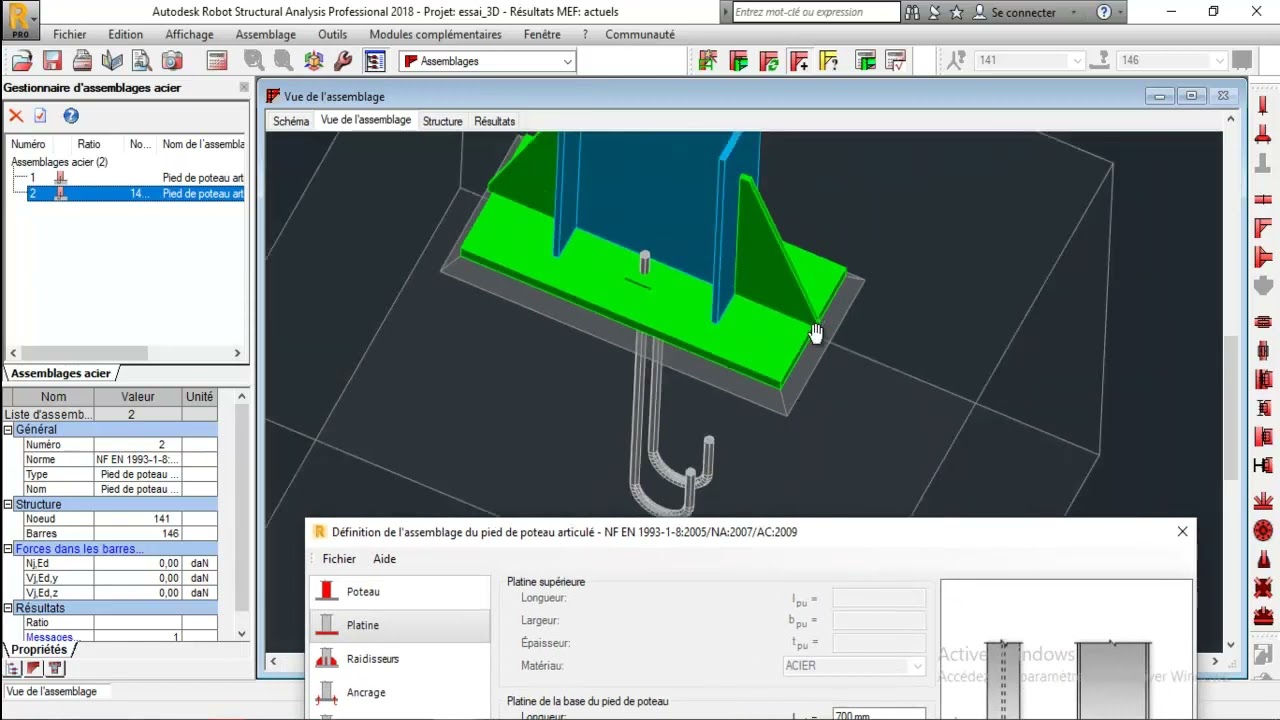The height and width of the screenshot is (720, 1280).
Task: Open the Assemblage menu
Action: [x=266, y=34]
